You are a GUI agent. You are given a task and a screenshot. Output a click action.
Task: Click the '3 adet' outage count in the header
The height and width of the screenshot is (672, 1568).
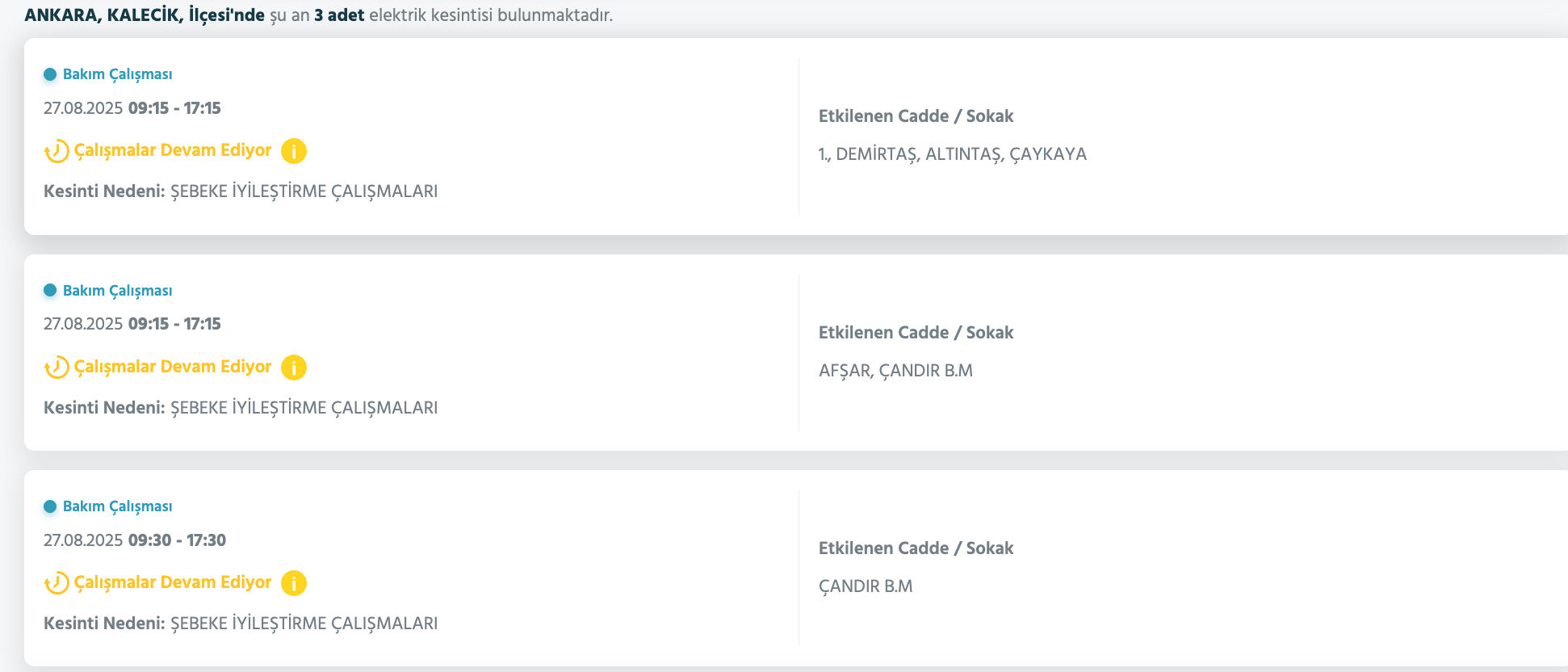tap(339, 15)
